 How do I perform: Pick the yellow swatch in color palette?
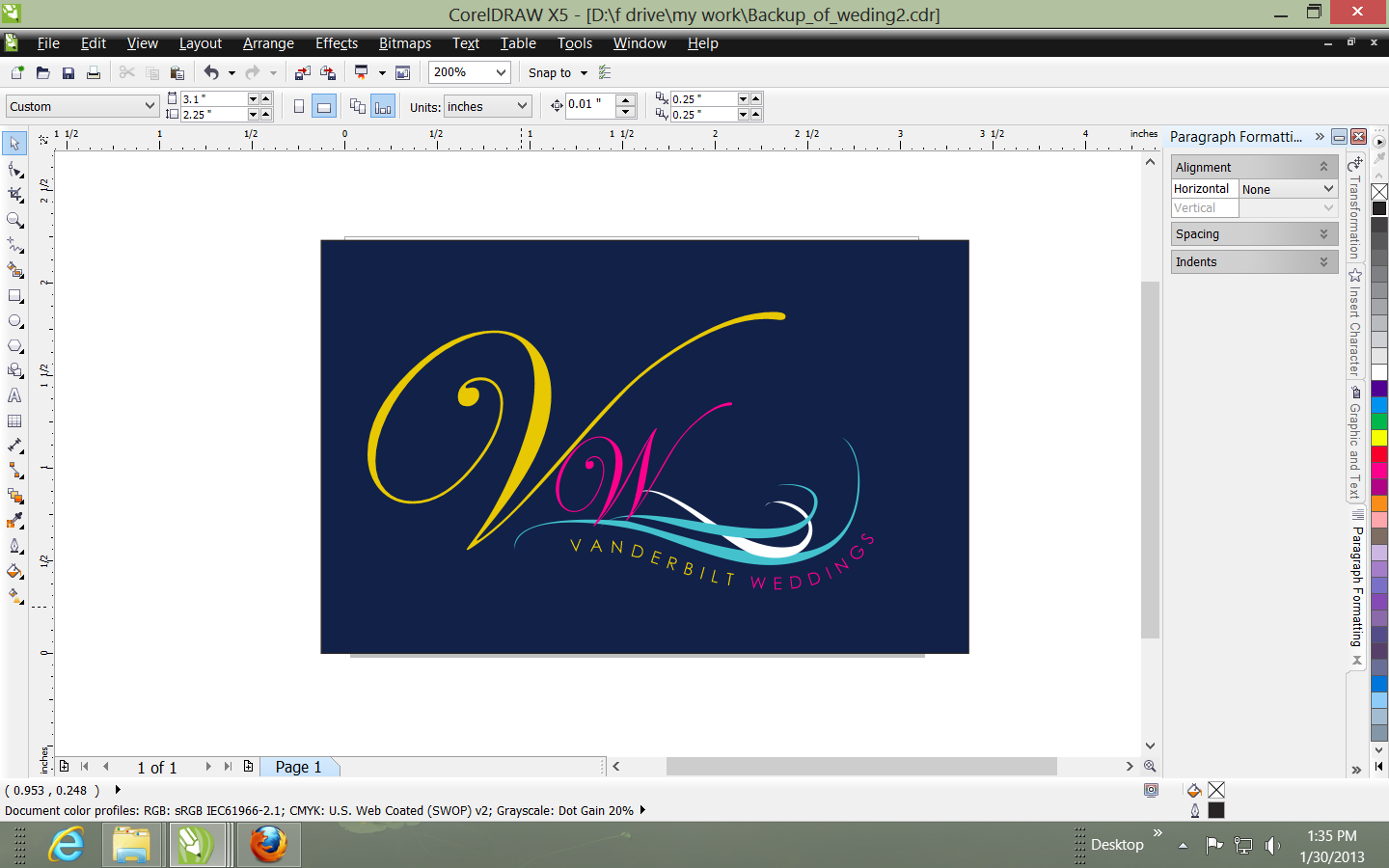[x=1379, y=437]
